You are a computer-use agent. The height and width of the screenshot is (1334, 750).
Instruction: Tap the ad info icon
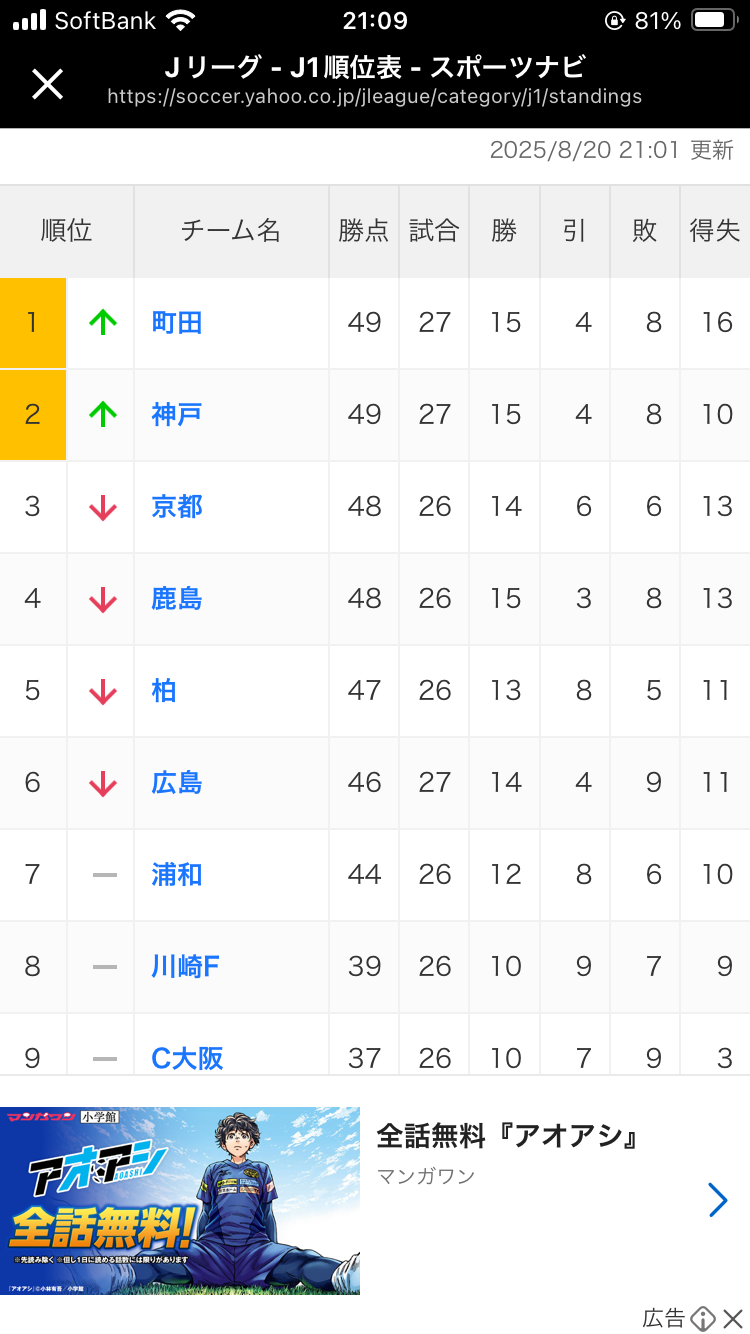tap(704, 1318)
